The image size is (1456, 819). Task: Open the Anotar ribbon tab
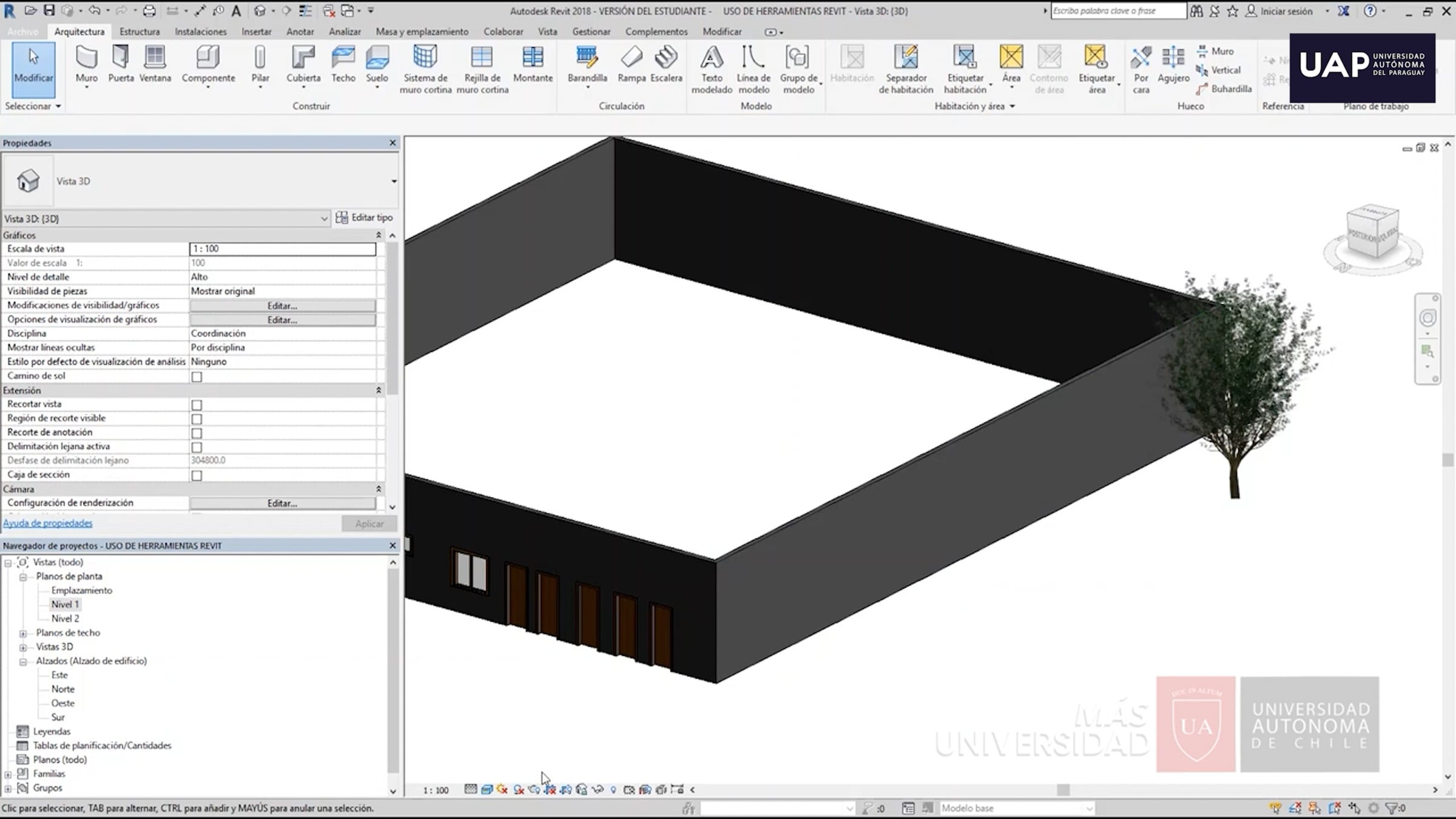point(300,32)
